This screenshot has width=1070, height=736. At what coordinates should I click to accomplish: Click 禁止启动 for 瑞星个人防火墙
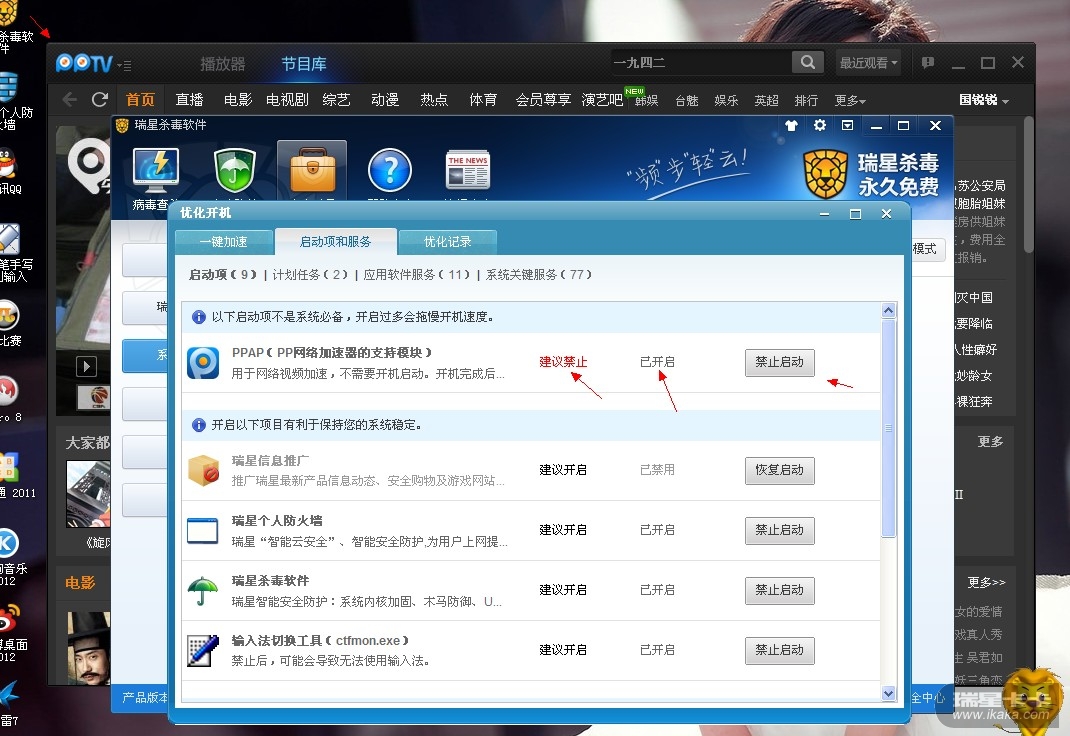pos(779,530)
